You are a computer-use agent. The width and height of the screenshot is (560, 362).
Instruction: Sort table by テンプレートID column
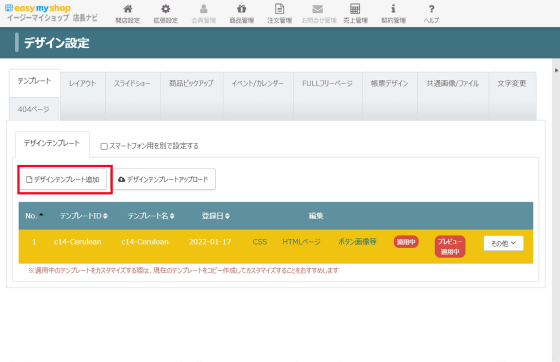pyautogui.click(x=84, y=216)
